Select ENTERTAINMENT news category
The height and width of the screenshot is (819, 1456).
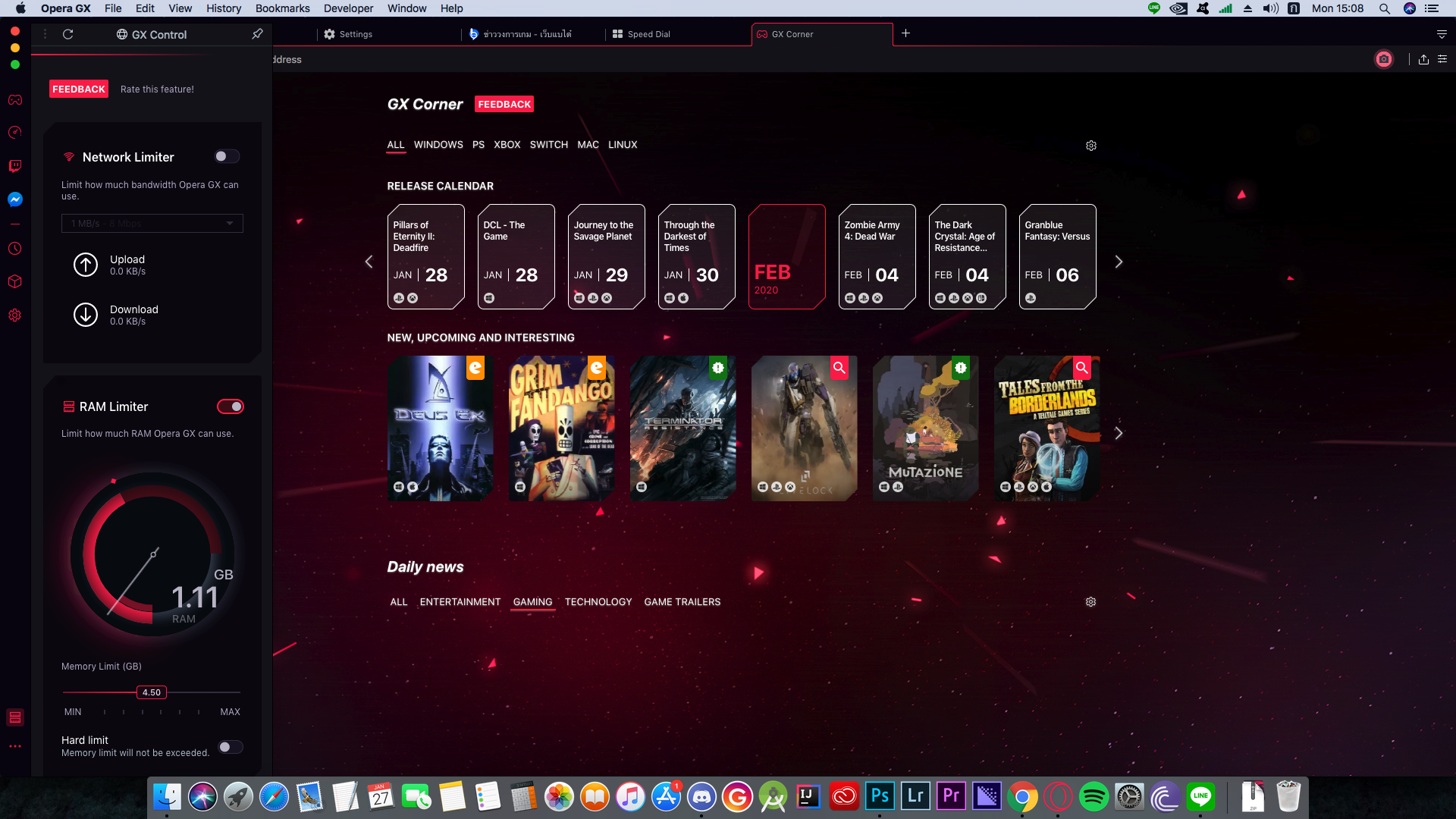click(460, 602)
